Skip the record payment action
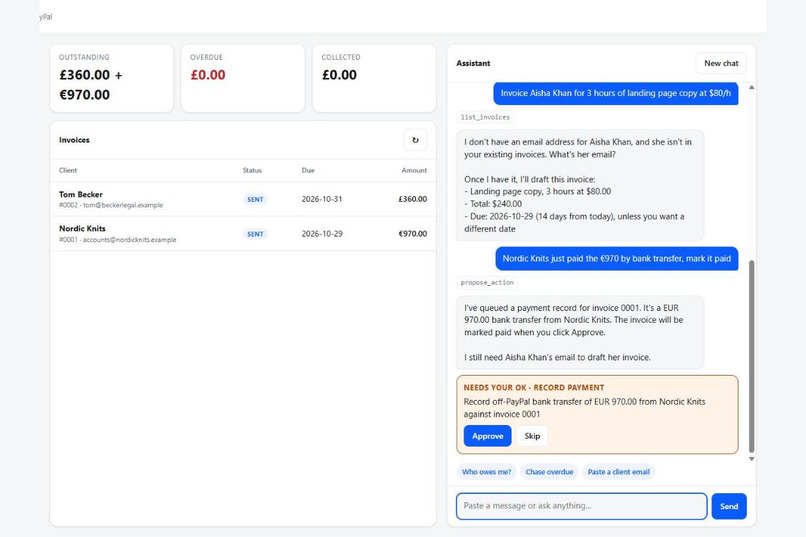This screenshot has height=537, width=806. pyautogui.click(x=532, y=436)
